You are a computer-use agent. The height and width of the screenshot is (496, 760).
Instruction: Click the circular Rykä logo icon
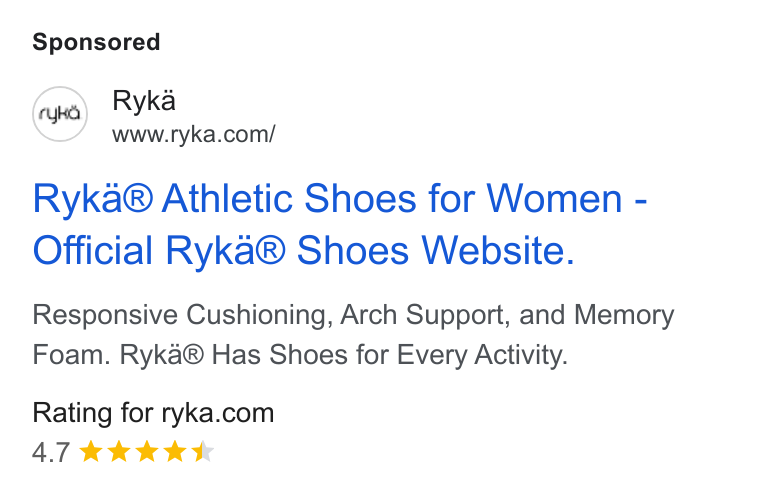(x=60, y=114)
